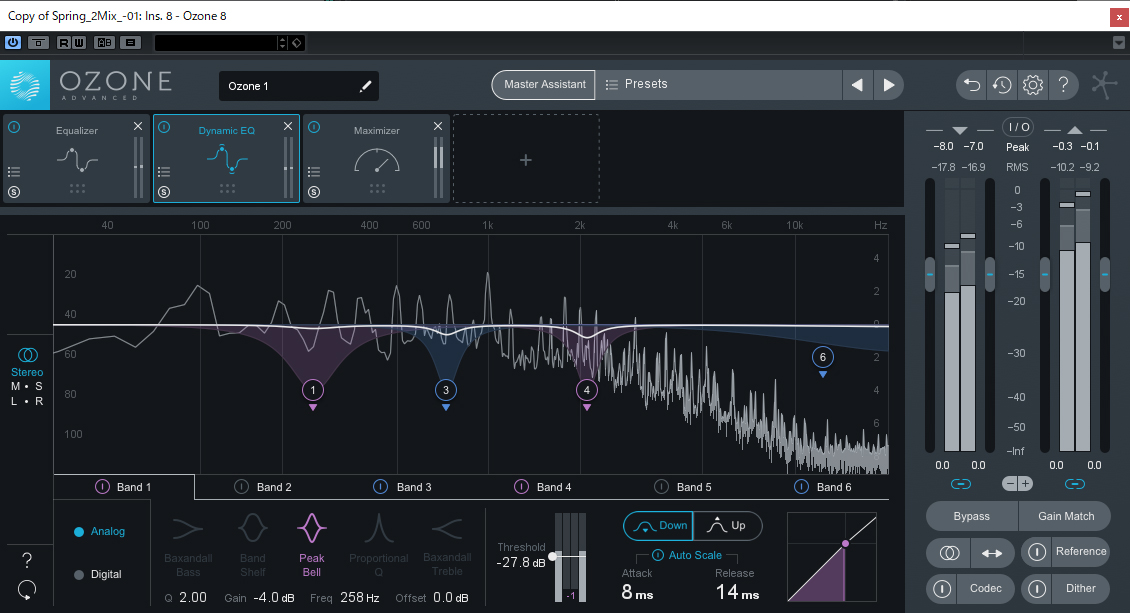Toggle the Codec power button
Image resolution: width=1130 pixels, height=613 pixels.
(942, 589)
